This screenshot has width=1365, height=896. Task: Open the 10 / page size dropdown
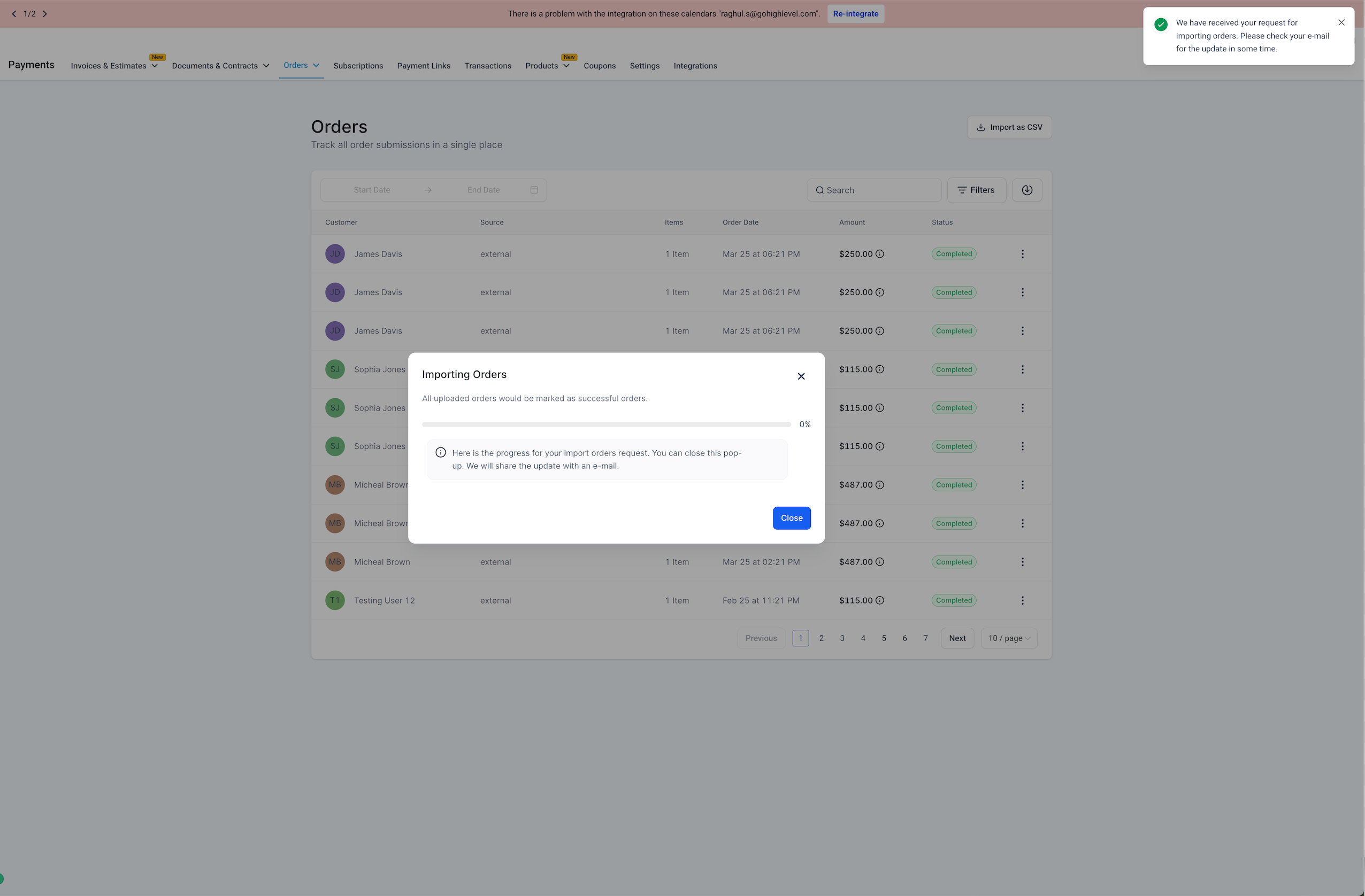pos(1009,638)
